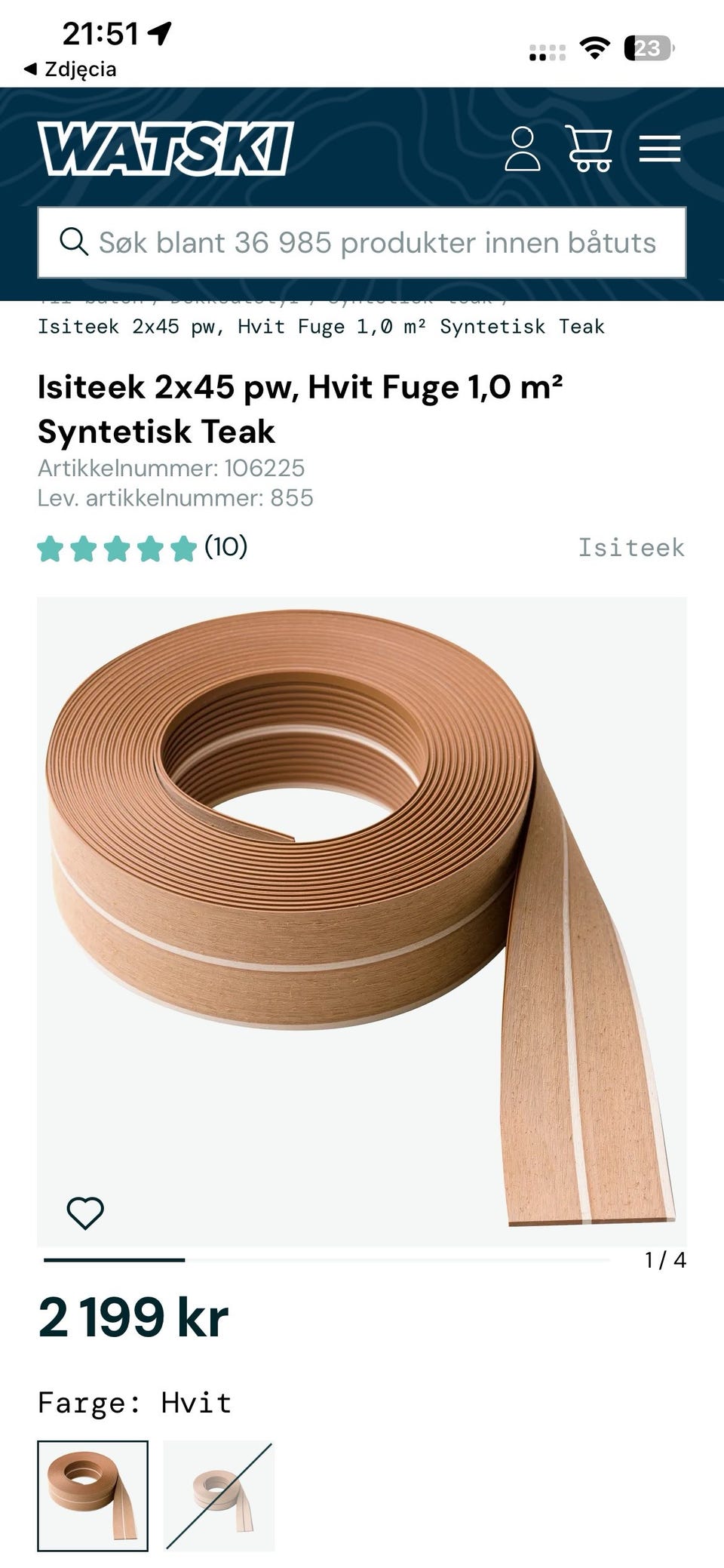
Task: Open the Isiteek brand link
Action: coord(631,548)
